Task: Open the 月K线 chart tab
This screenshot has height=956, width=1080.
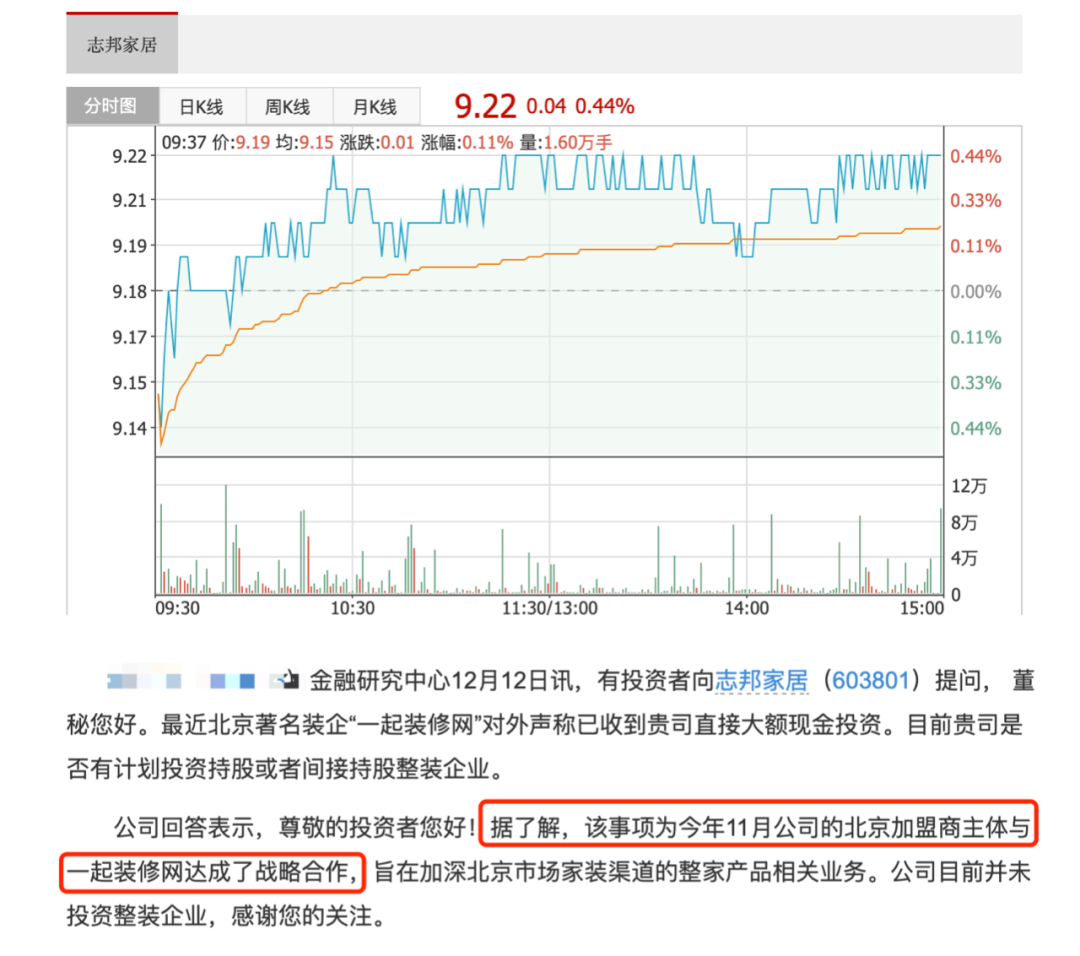Action: click(376, 107)
